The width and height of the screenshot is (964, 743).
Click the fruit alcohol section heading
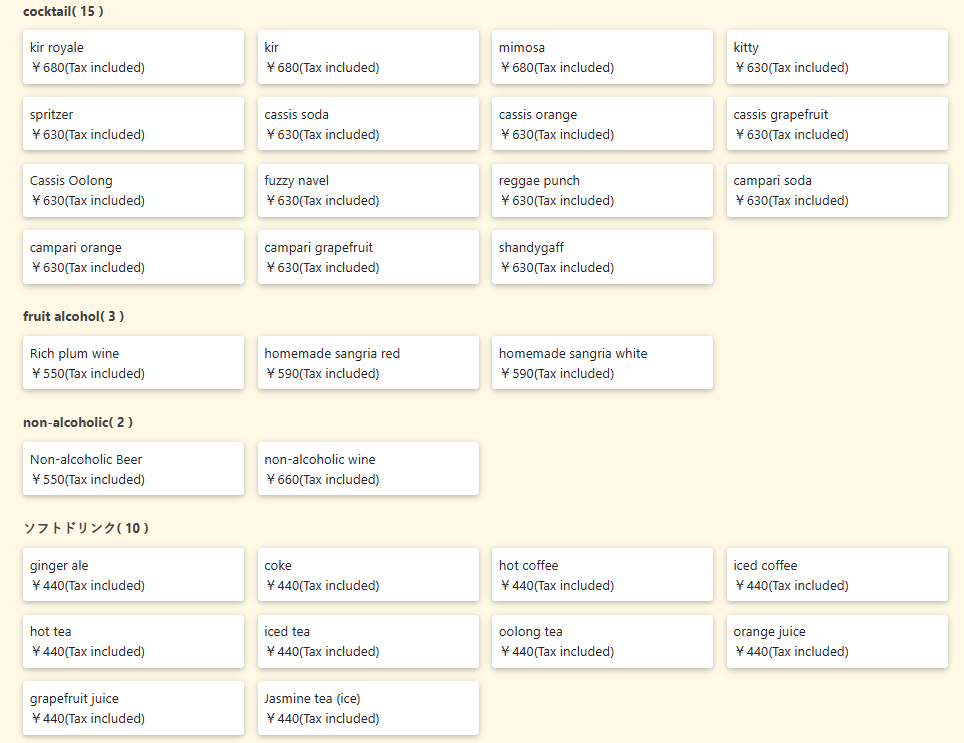point(73,316)
